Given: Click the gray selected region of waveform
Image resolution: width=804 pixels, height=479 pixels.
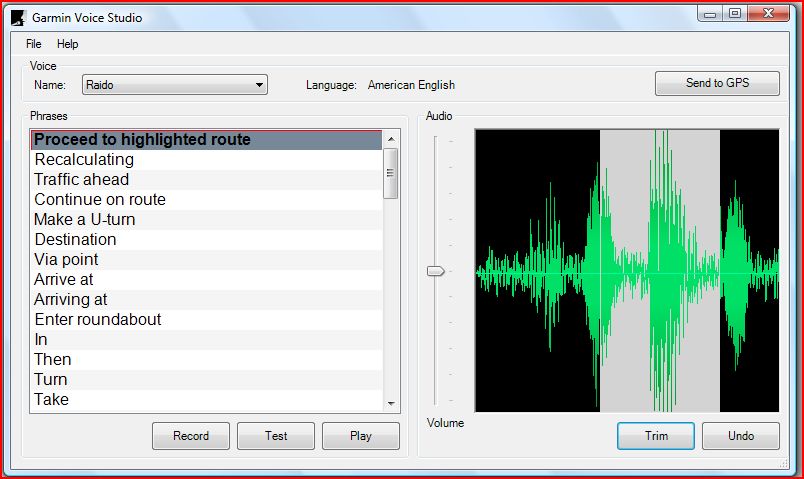Looking at the screenshot, I should [x=660, y=271].
